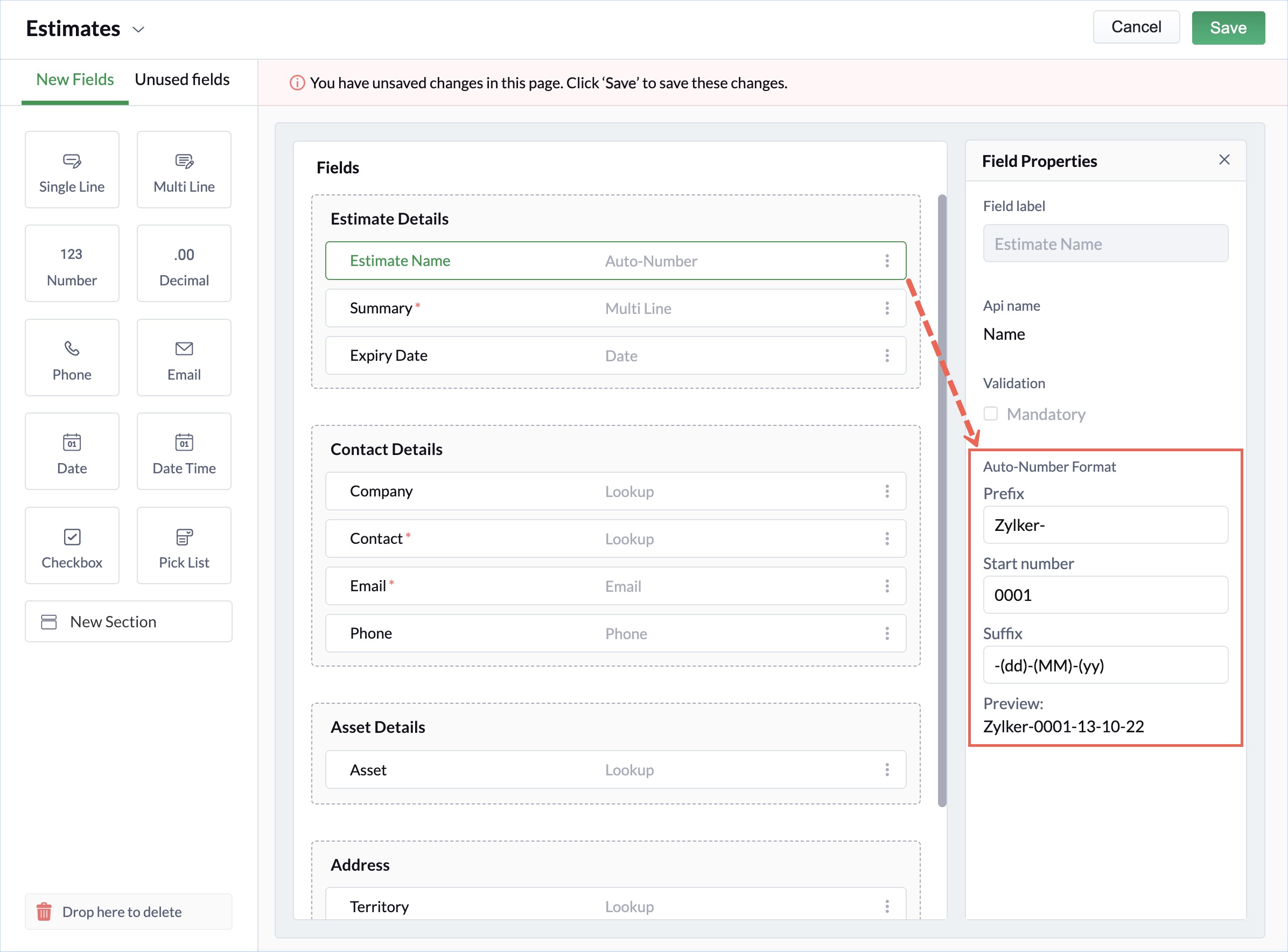Select the Date Time calendar icon
This screenshot has width=1288, height=952.
[x=184, y=442]
